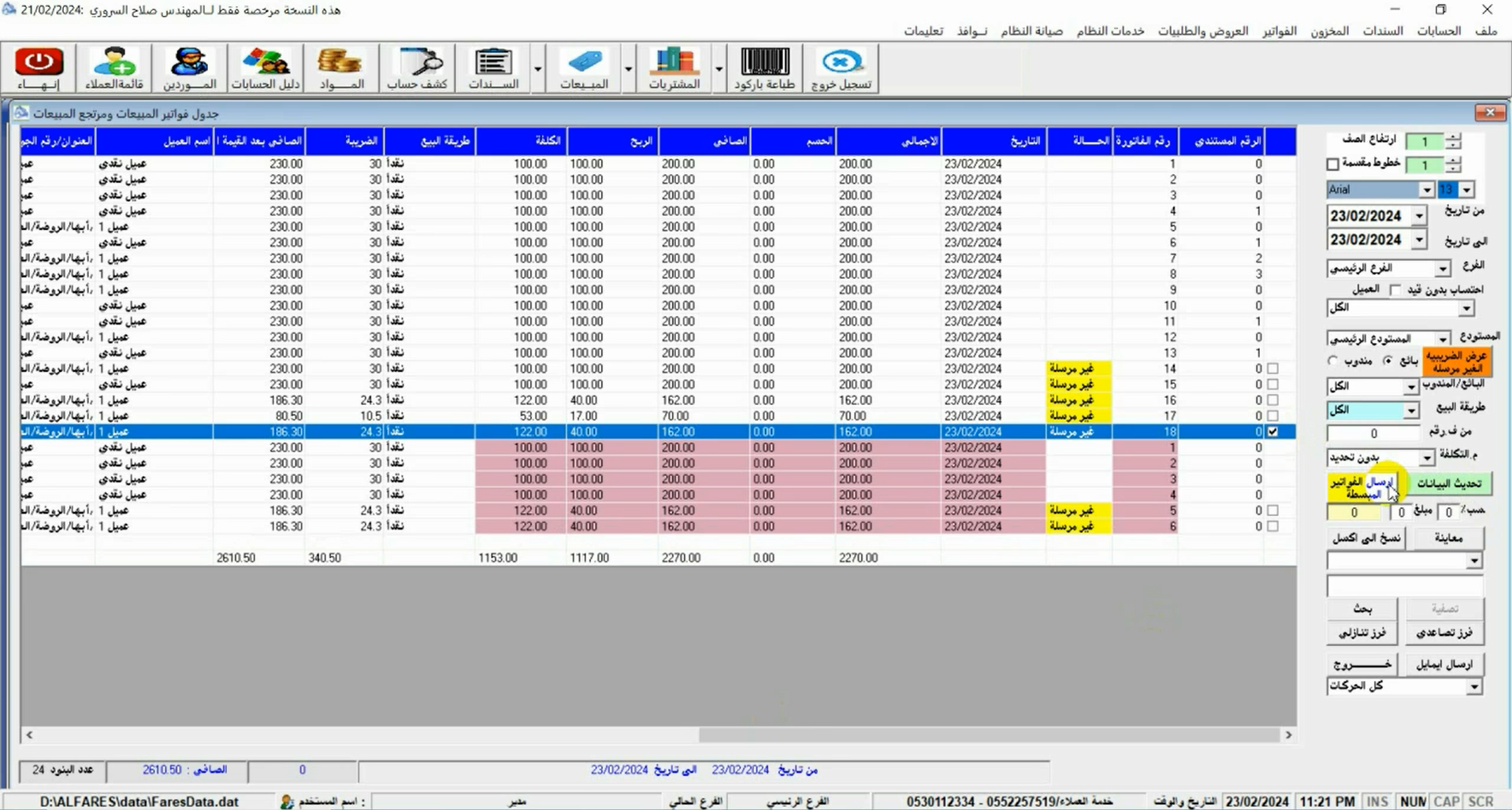Expand the المبيعات toolbar dropdown arrow

(628, 69)
